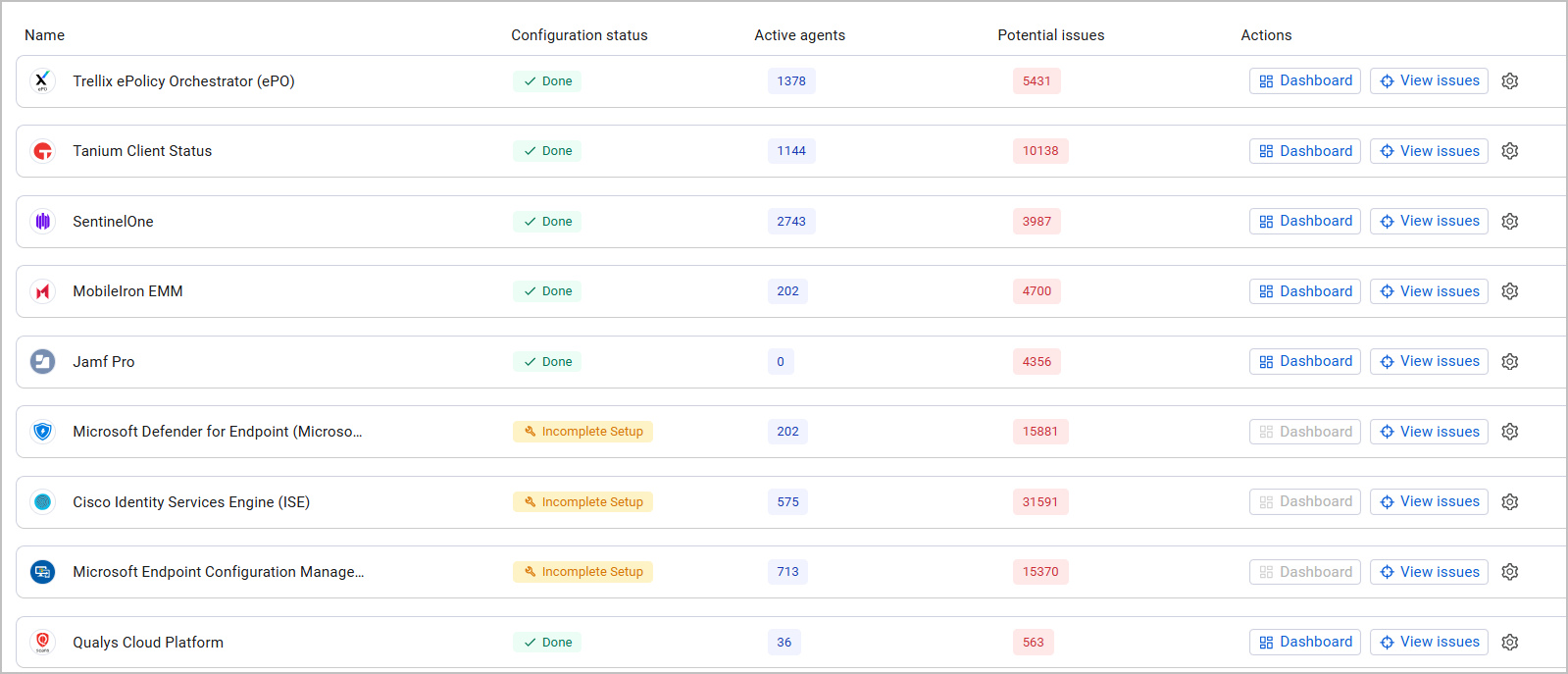
Task: Open settings gear for Tanium Client Status
Action: [x=1510, y=151]
